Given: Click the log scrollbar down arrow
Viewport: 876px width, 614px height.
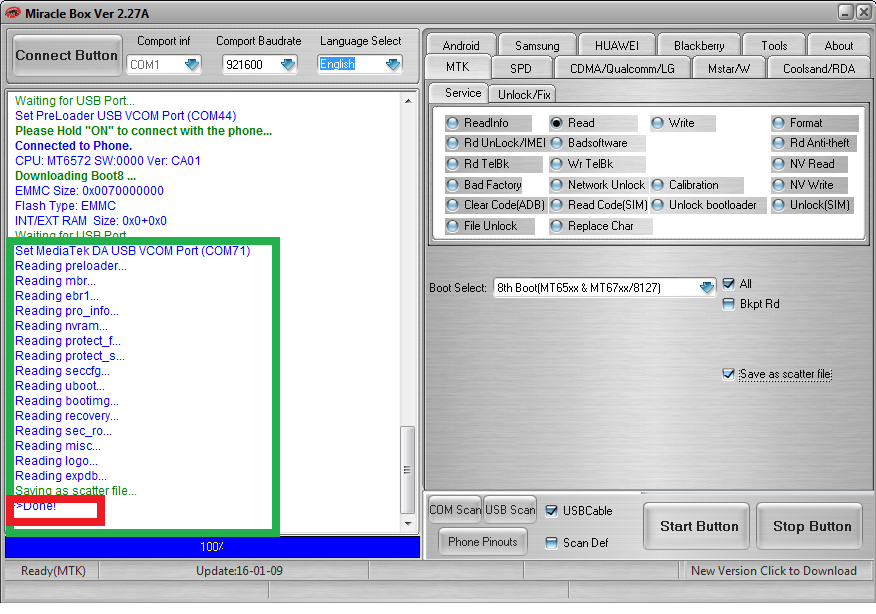Looking at the screenshot, I should [x=408, y=523].
